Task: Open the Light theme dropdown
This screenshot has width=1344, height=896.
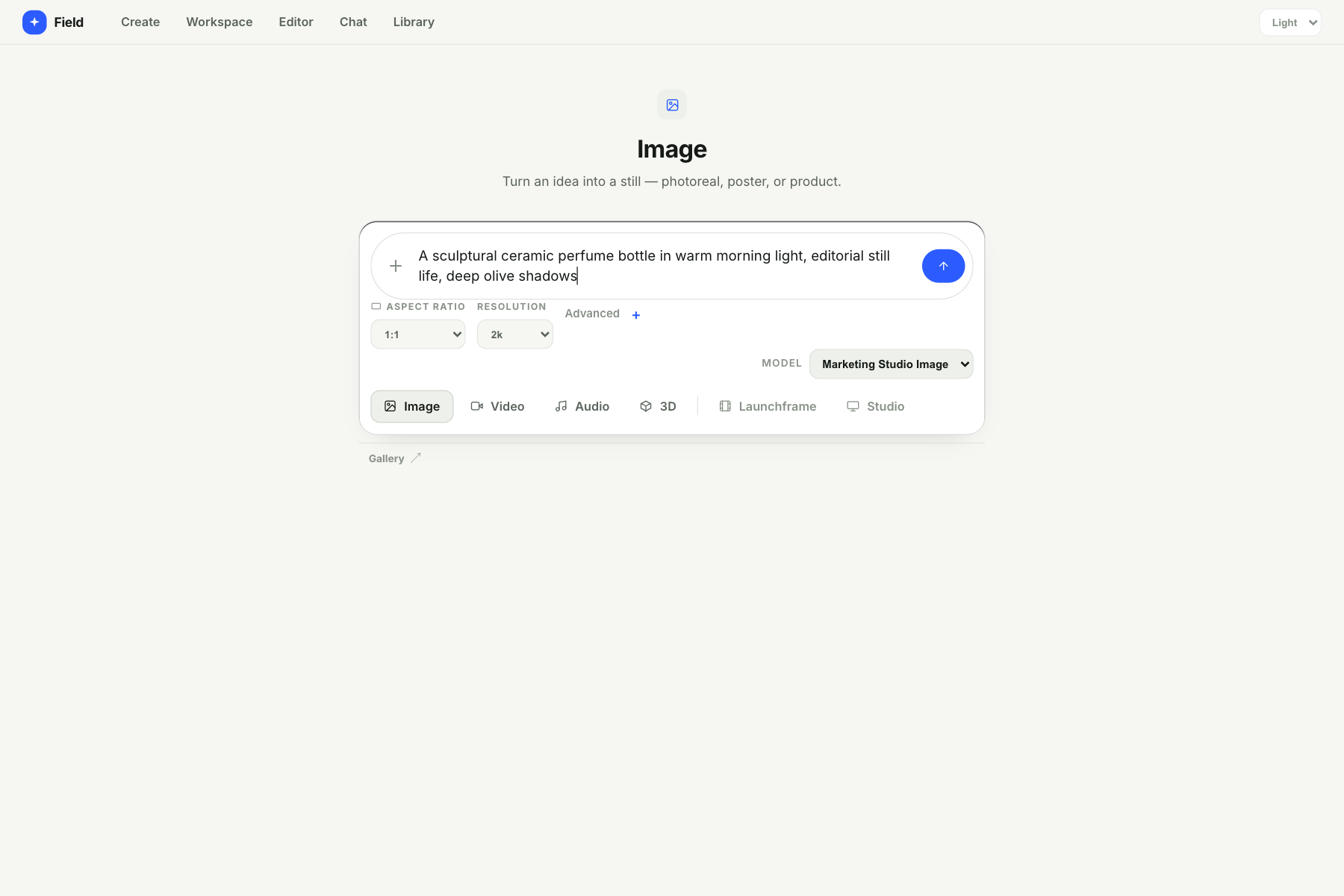Action: coord(1290,22)
